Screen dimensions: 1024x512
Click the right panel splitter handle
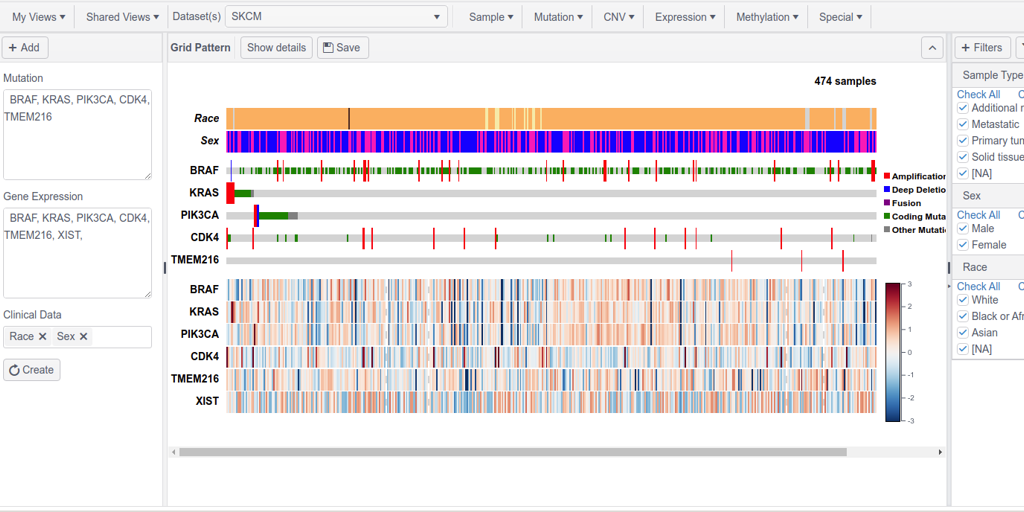pyautogui.click(x=949, y=268)
